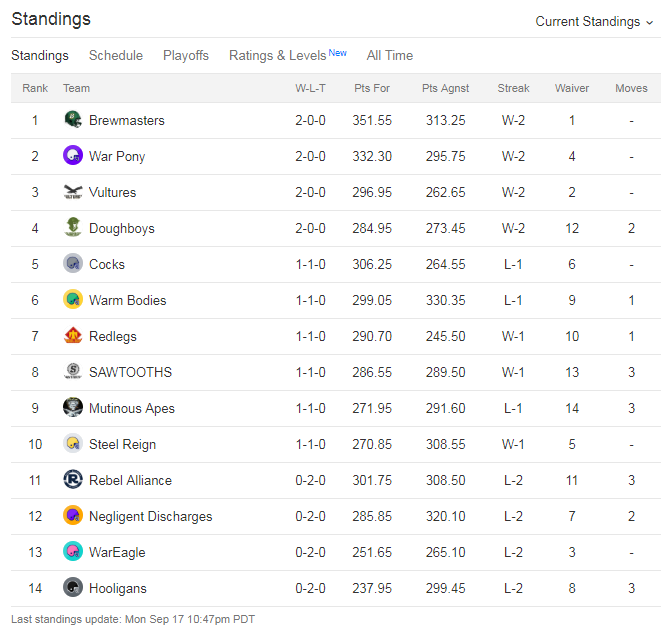668x627 pixels.
Task: Click the Cocks team name link
Action: [107, 264]
